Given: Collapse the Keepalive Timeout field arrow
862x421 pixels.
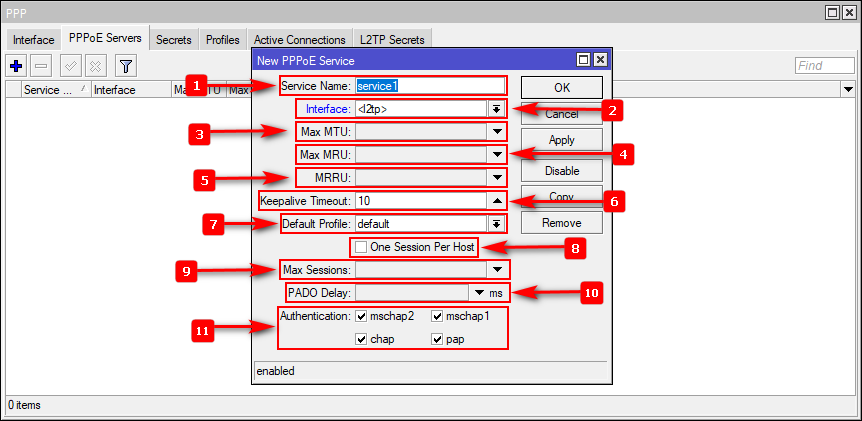Looking at the screenshot, I should click(495, 201).
